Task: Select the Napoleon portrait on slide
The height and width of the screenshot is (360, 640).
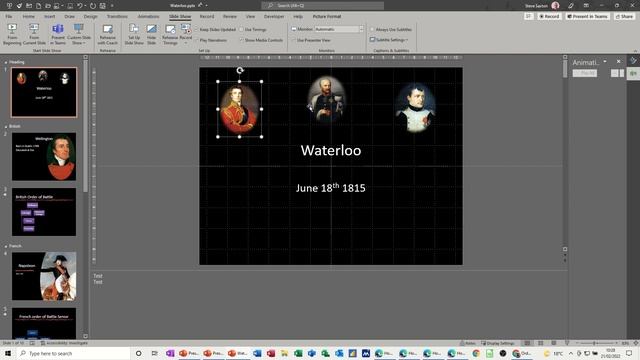Action: click(415, 108)
